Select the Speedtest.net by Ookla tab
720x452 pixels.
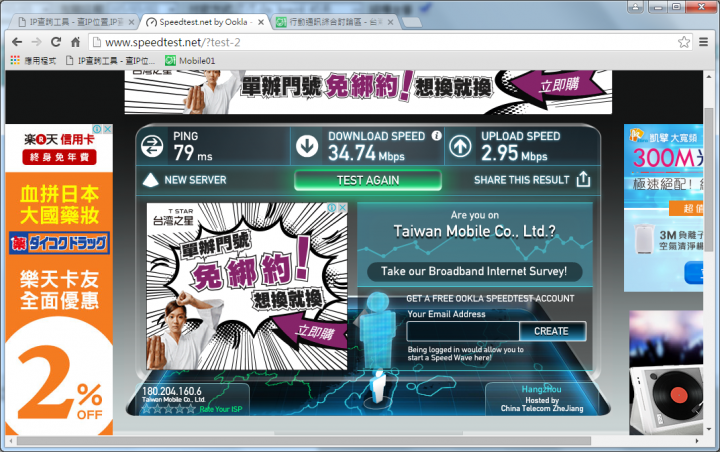click(202, 22)
